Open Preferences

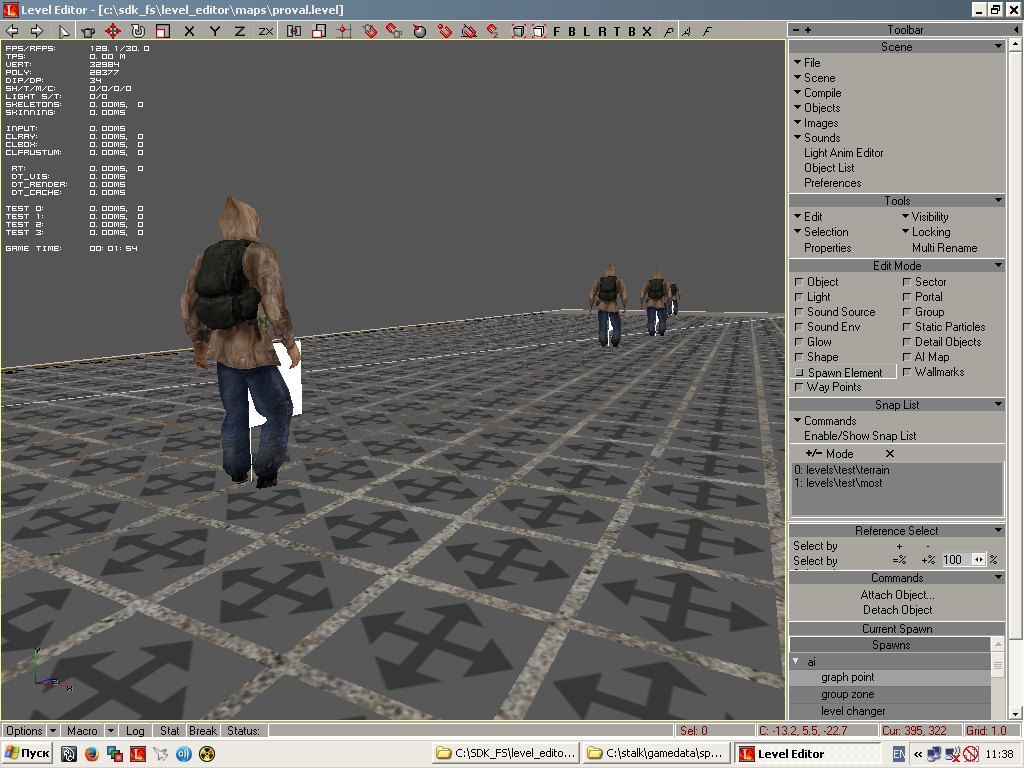[x=833, y=183]
